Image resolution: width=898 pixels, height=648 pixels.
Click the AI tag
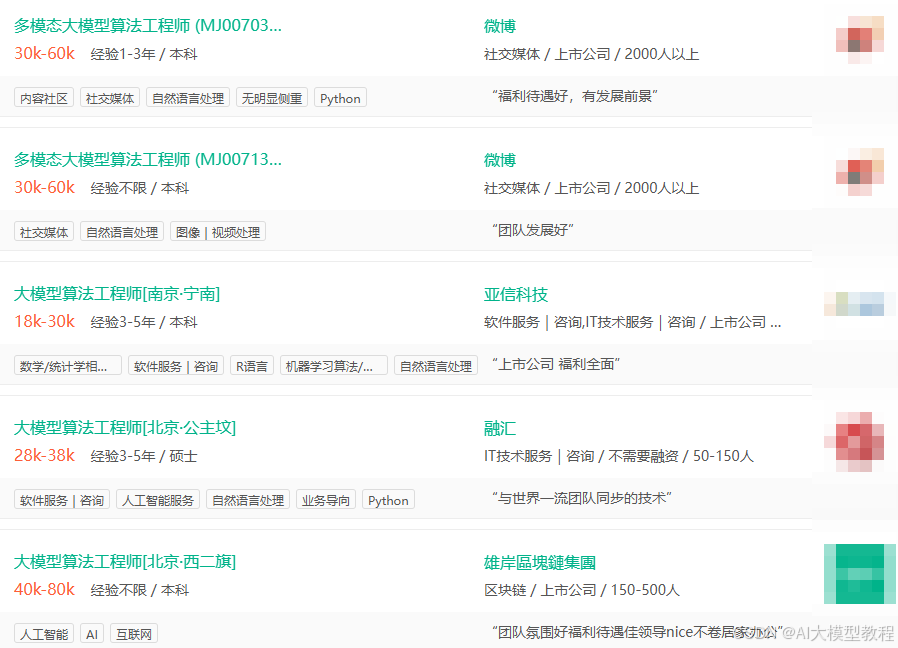click(x=92, y=634)
